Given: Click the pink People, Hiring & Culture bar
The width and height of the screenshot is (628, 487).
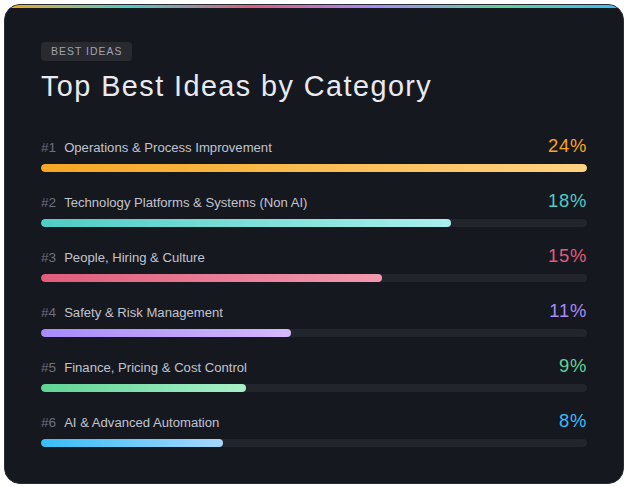Looking at the screenshot, I should pos(211,278).
